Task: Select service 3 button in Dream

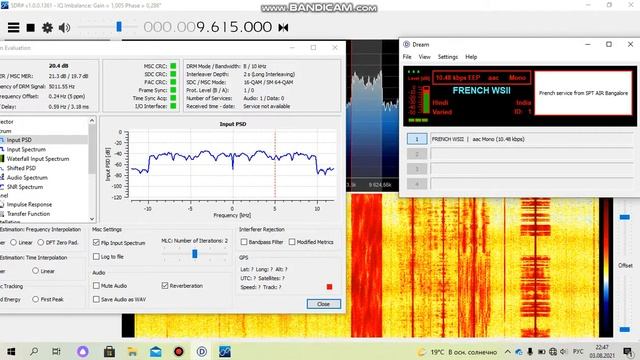Action: point(417,169)
